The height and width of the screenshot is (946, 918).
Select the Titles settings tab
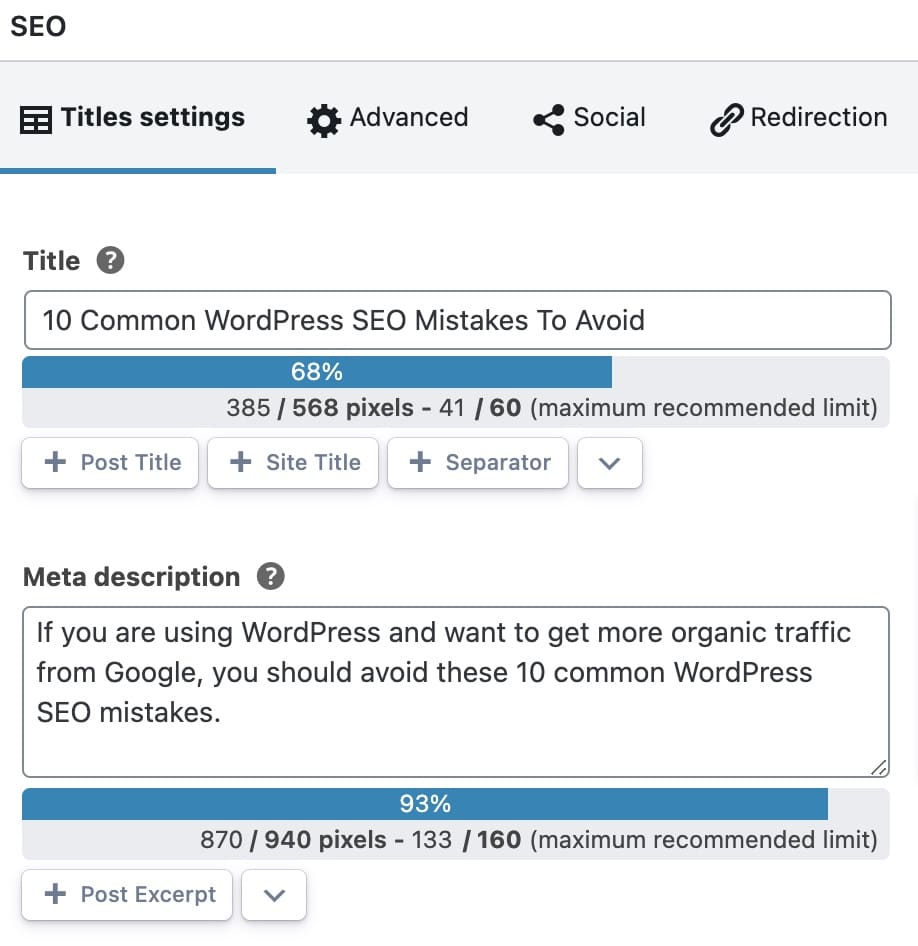point(133,118)
